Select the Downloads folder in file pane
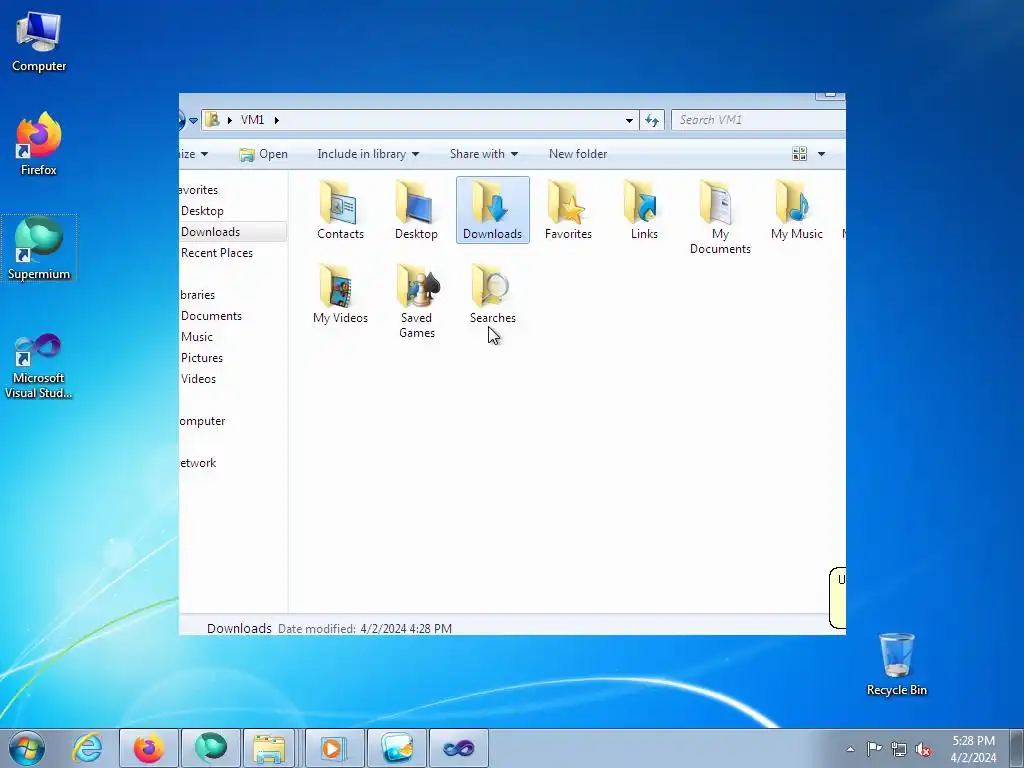Image resolution: width=1024 pixels, height=768 pixels. (492, 210)
